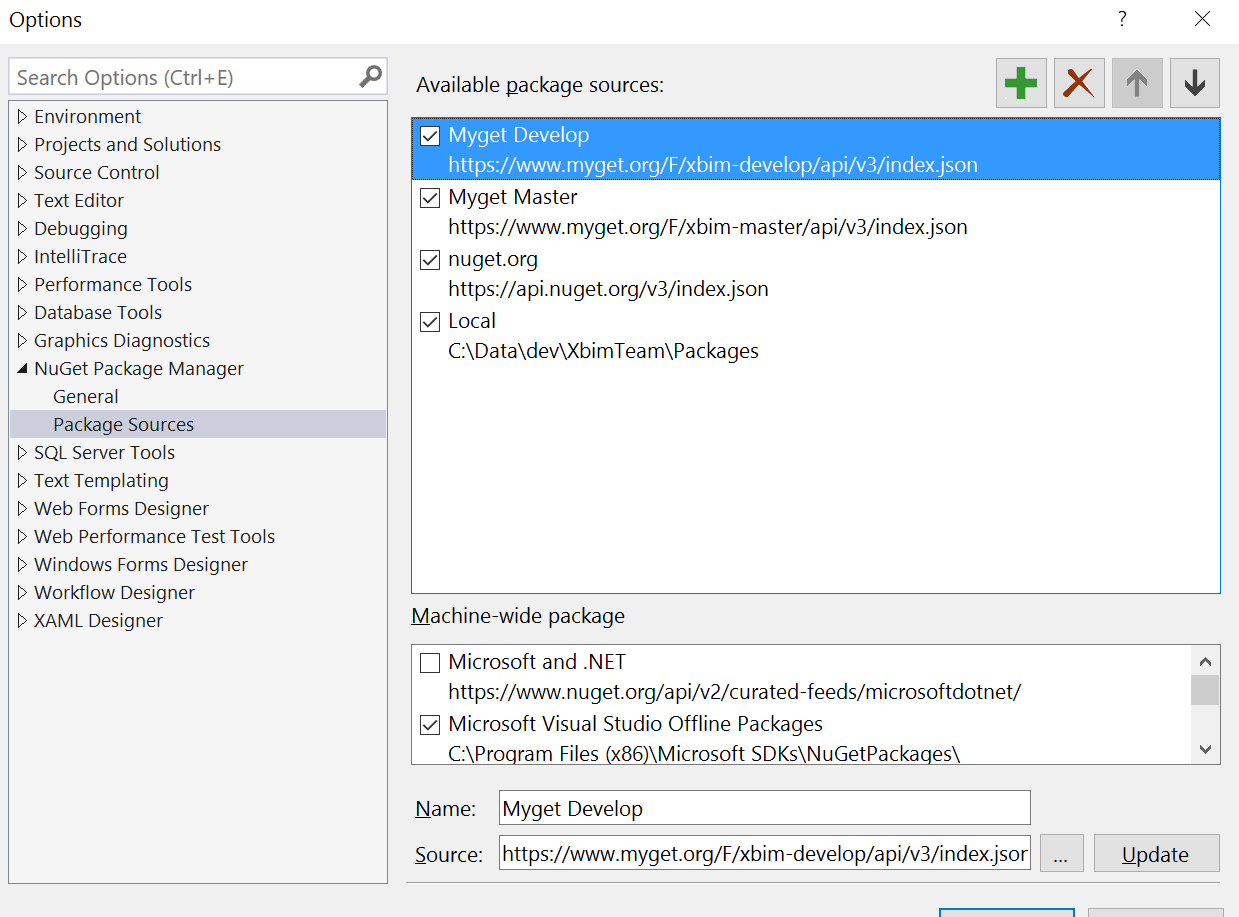Select the Text Templating category
This screenshot has height=917, width=1239.
pyautogui.click(x=101, y=481)
